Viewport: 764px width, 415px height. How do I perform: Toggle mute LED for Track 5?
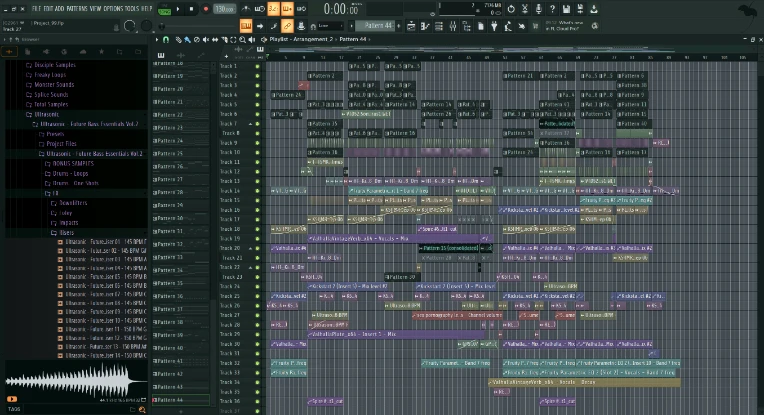click(x=257, y=104)
